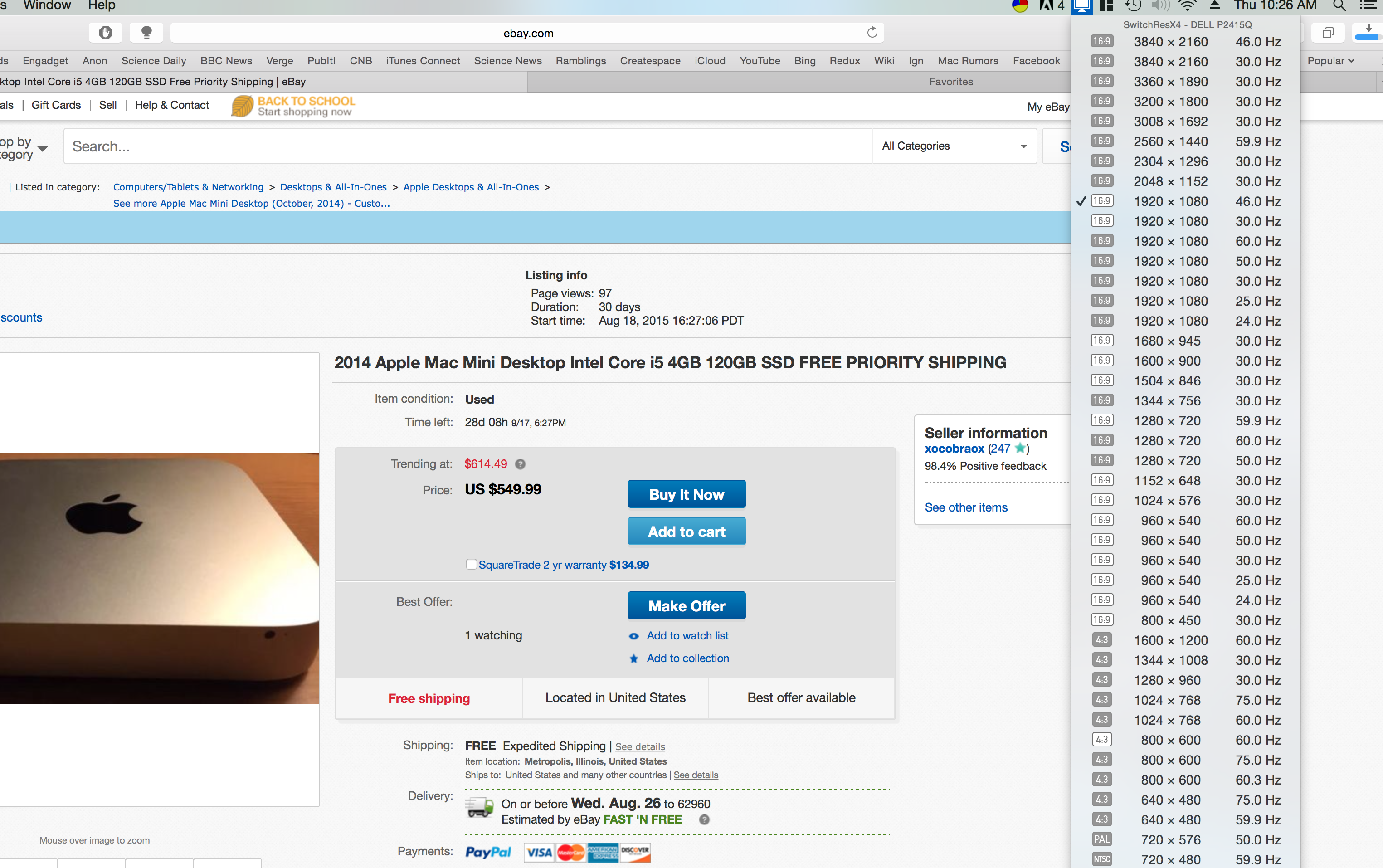Click into the eBay Search field
This screenshot has height=868, width=1383.
(x=467, y=146)
